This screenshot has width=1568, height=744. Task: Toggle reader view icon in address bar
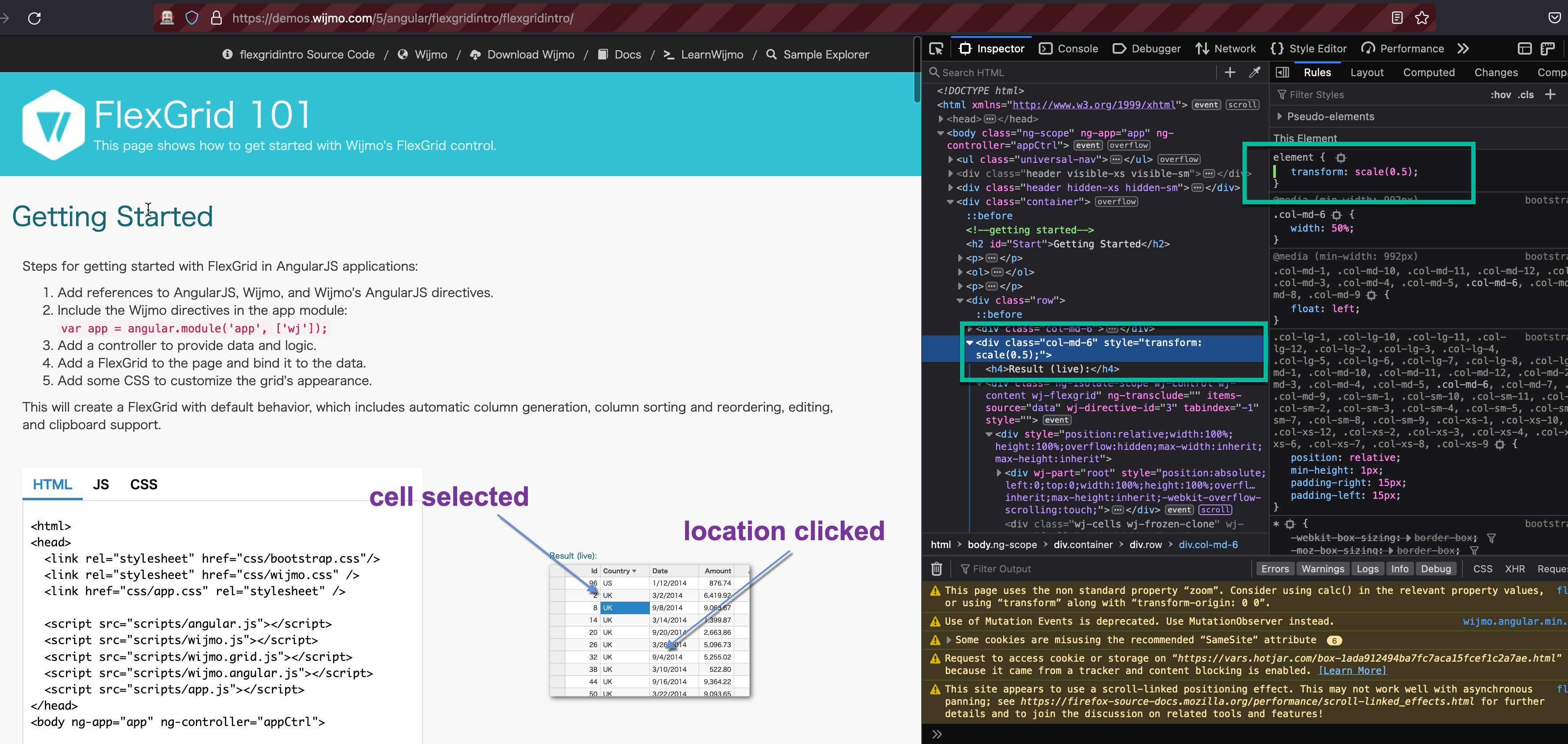coord(1397,18)
